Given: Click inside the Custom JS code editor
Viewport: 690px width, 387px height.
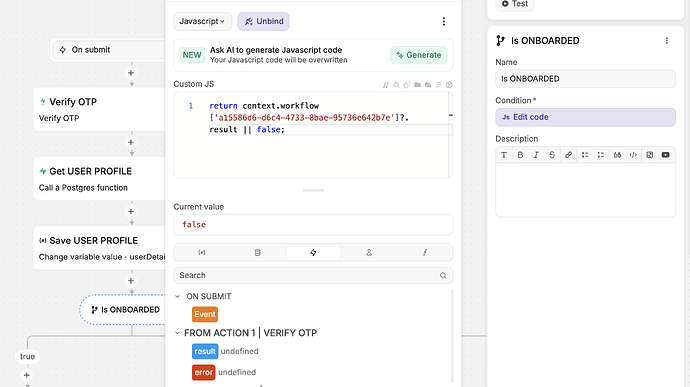Looking at the screenshot, I should [x=313, y=135].
